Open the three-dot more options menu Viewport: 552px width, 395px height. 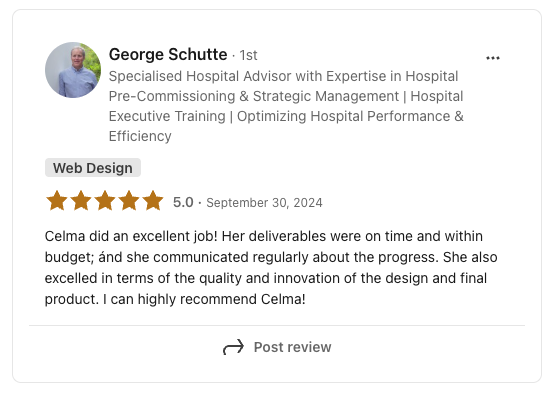493,58
